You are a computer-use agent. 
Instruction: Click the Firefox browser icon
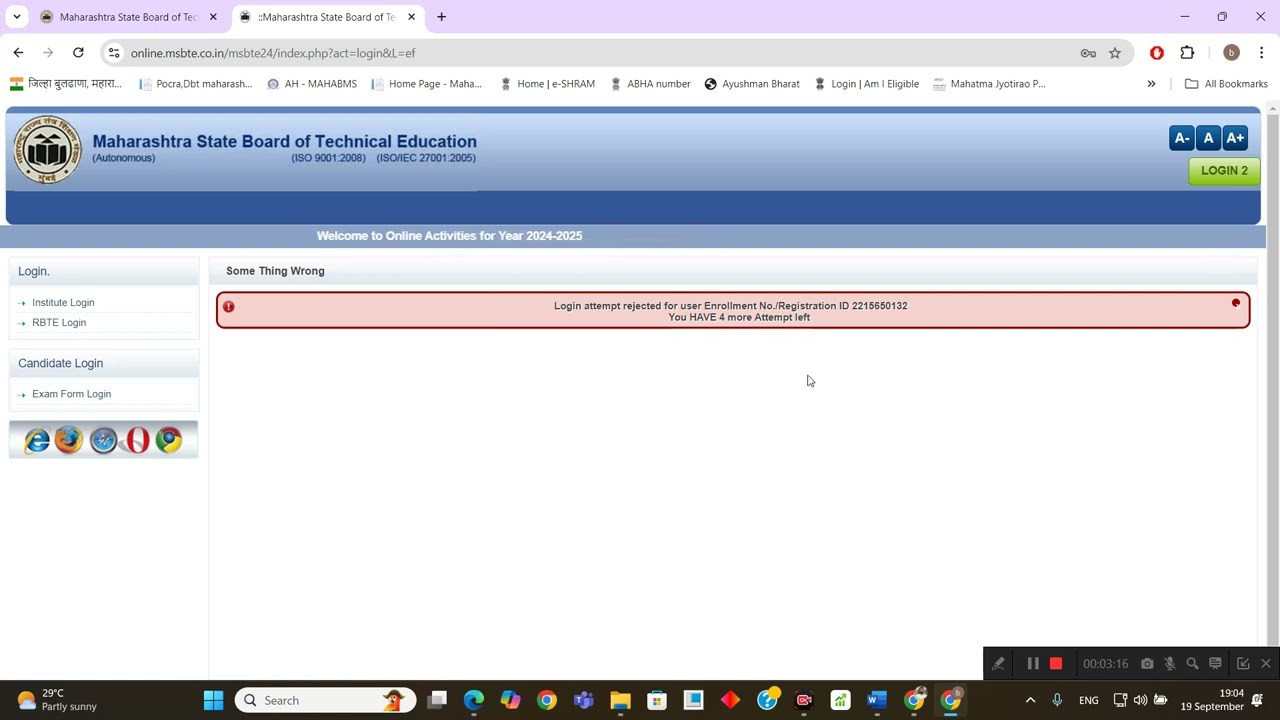[69, 440]
